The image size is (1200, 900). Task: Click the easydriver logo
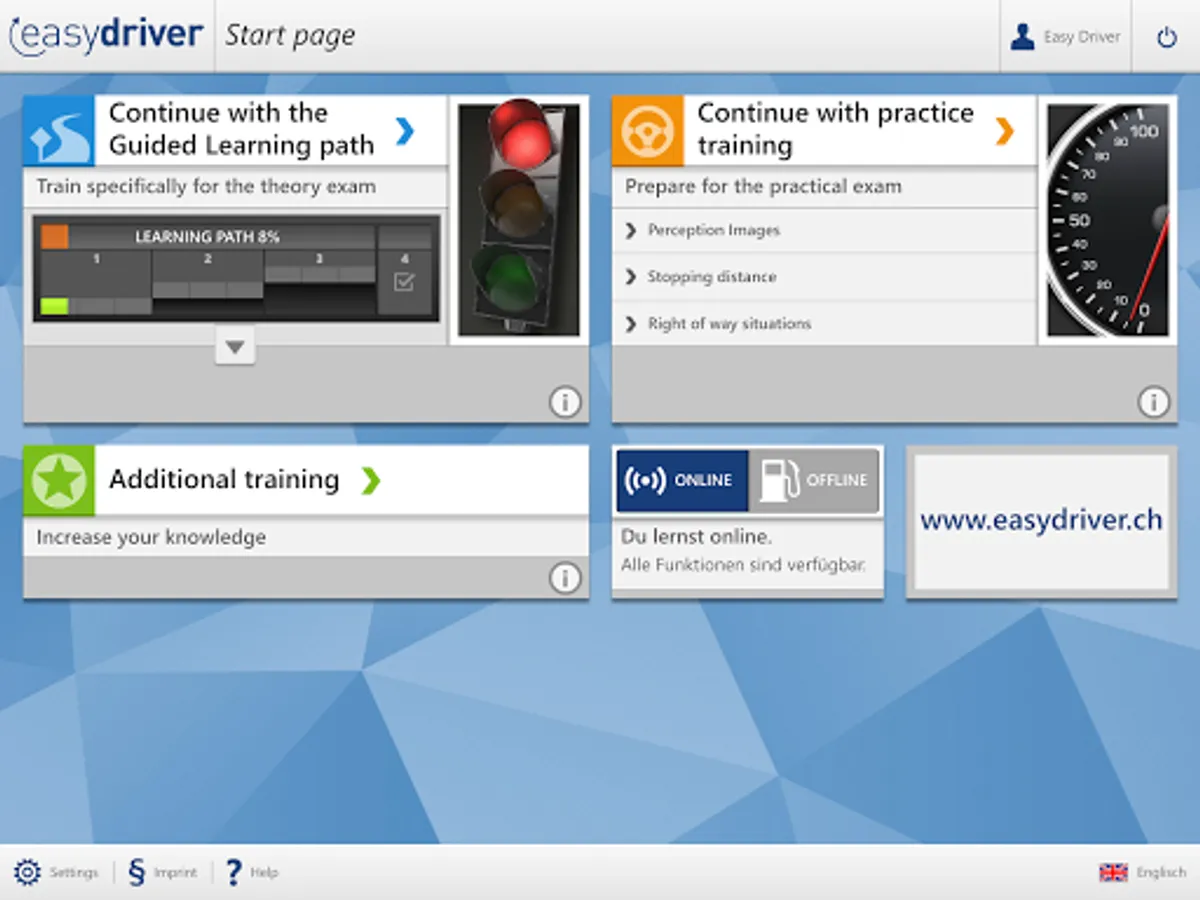106,35
